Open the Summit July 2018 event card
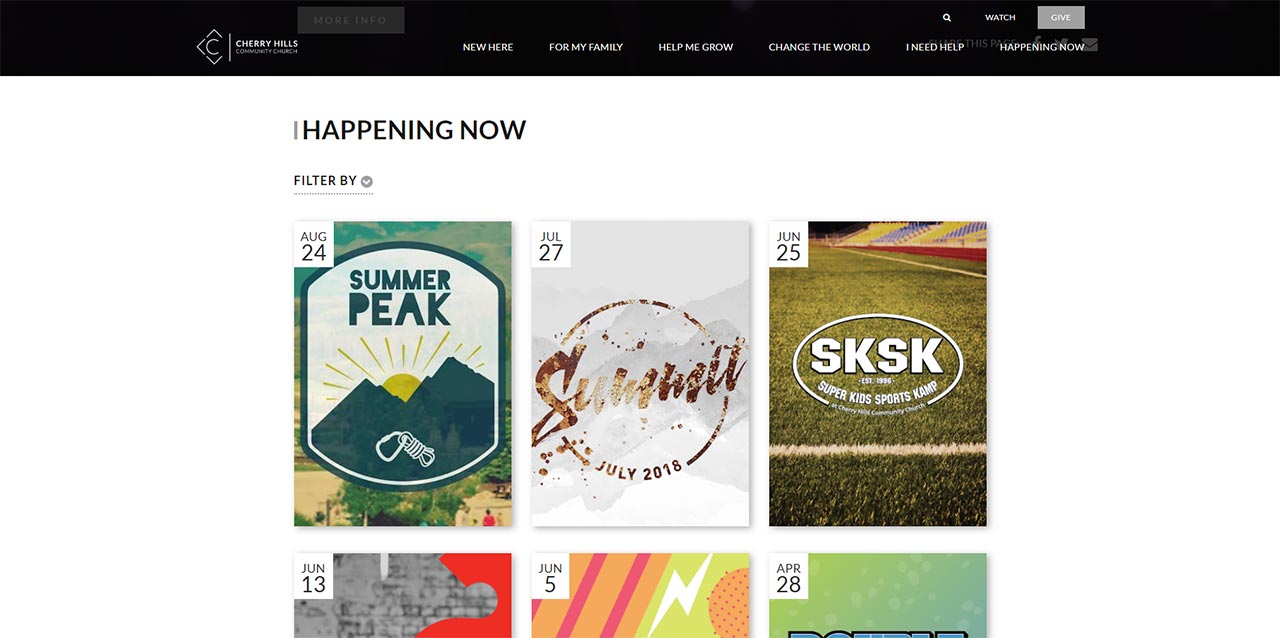Image resolution: width=1280 pixels, height=638 pixels. [x=640, y=374]
